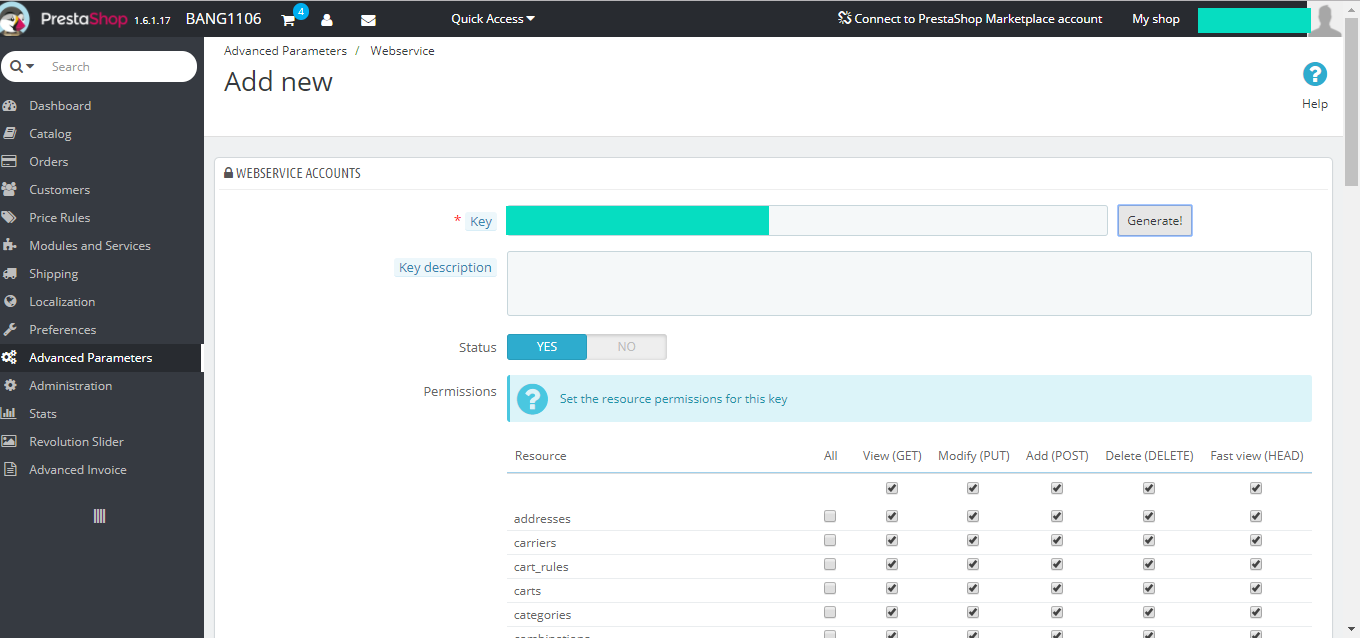Click the PrestaShop logo
The height and width of the screenshot is (638, 1360).
pyautogui.click(x=64, y=19)
